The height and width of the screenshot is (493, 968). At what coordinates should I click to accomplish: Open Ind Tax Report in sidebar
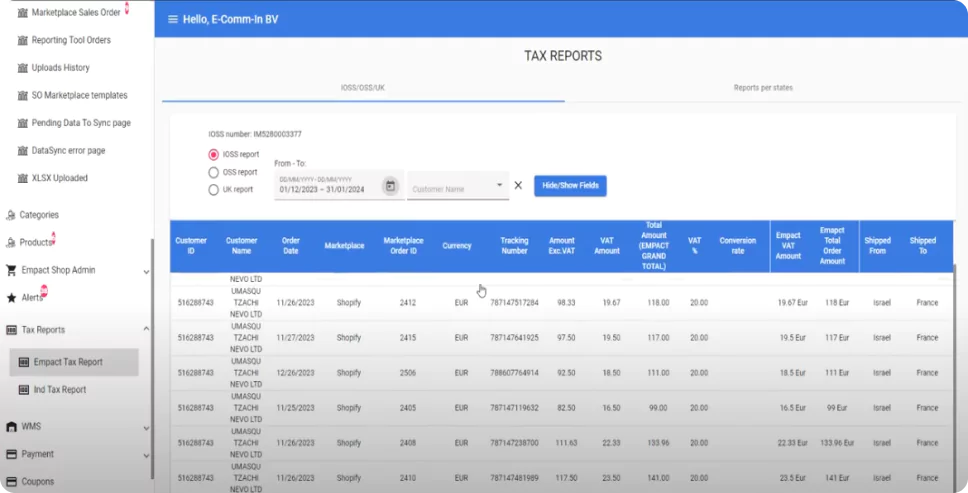(x=59, y=390)
